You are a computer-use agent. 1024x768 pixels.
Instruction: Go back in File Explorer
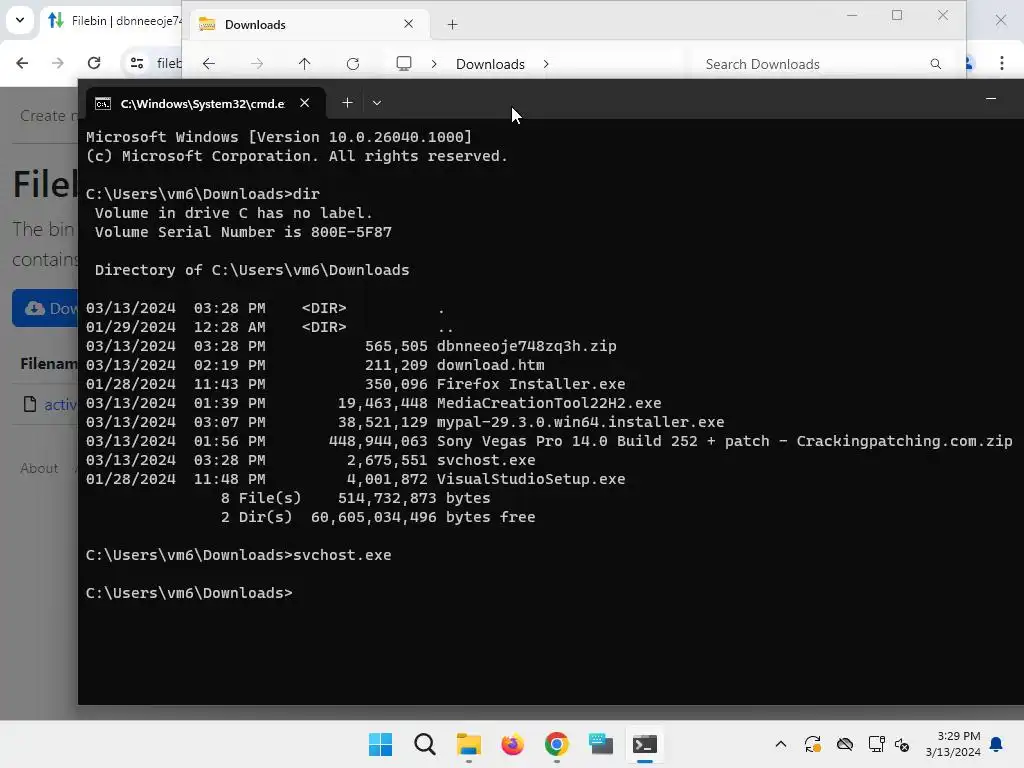point(208,63)
